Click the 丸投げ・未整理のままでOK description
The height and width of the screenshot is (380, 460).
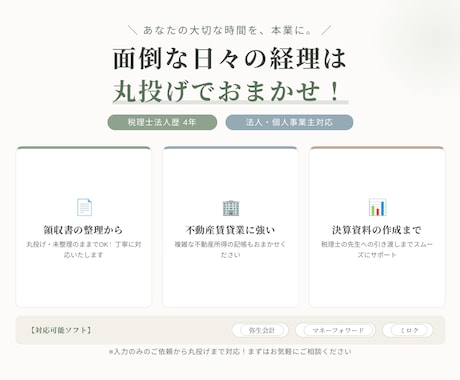coord(84,249)
